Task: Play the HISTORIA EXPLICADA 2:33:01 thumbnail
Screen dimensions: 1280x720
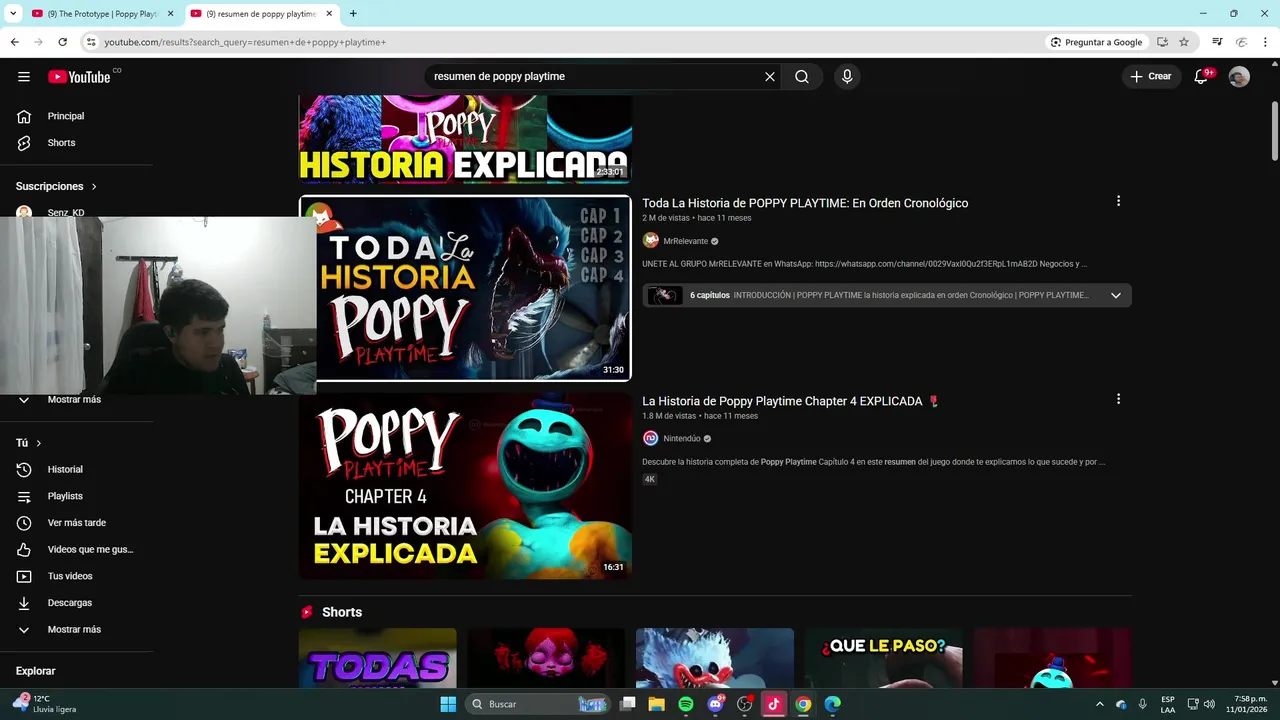Action: [465, 139]
